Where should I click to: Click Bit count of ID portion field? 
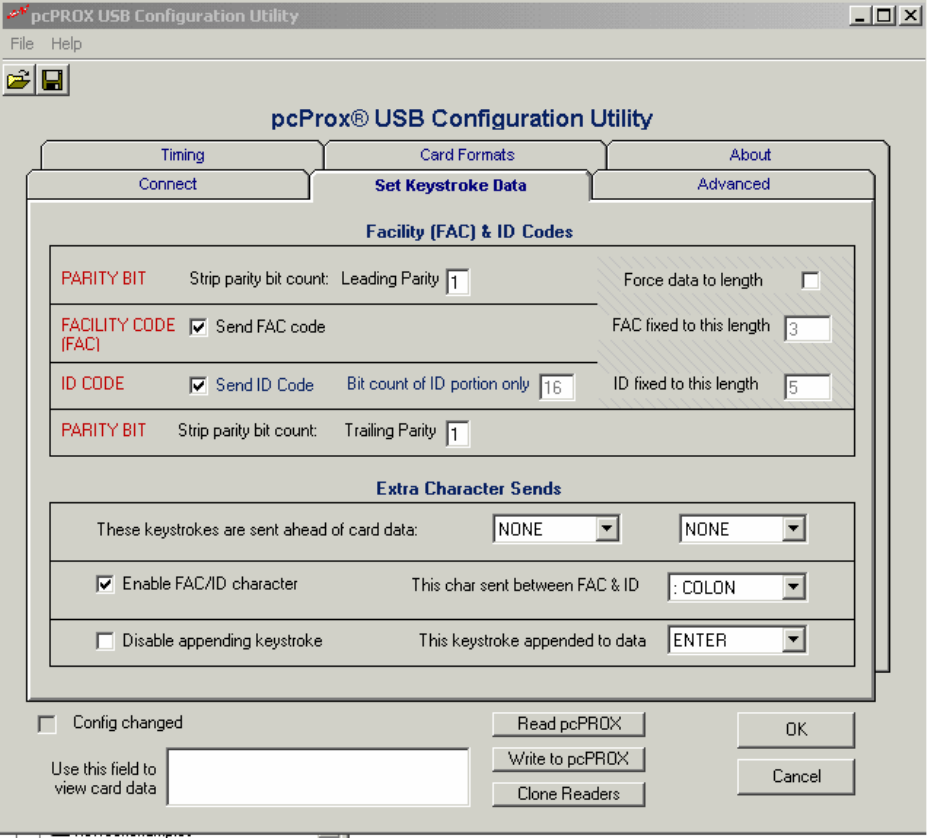[556, 387]
